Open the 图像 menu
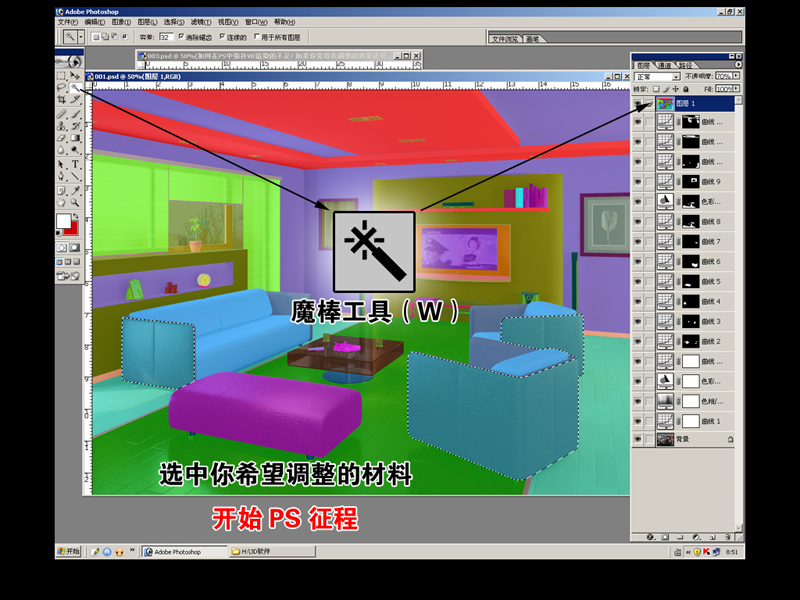The image size is (800, 600). tap(121, 22)
